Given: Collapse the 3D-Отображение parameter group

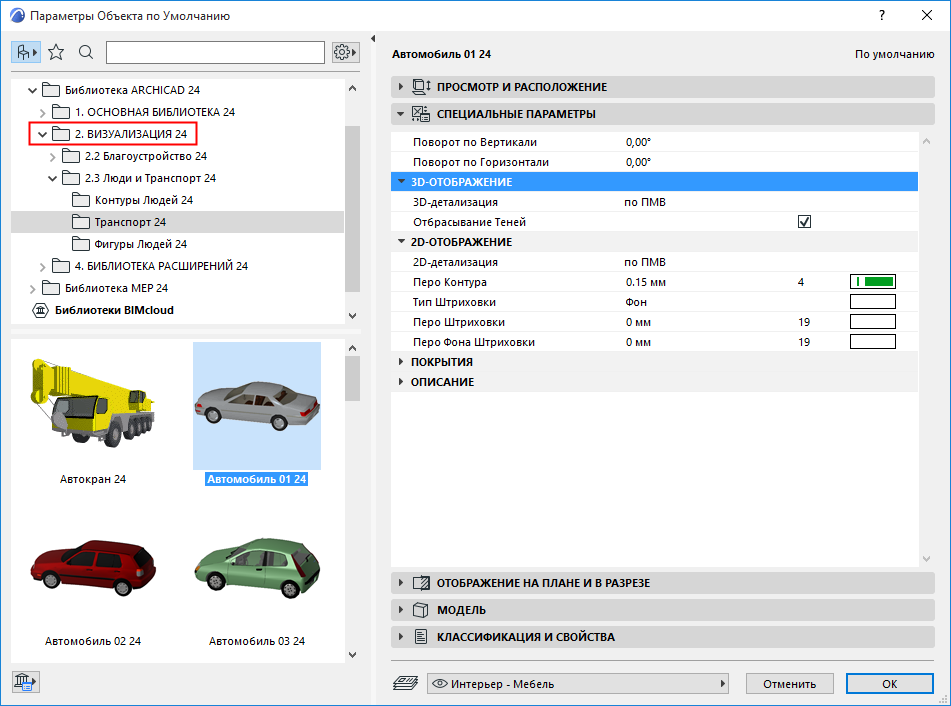Looking at the screenshot, I should point(400,181).
